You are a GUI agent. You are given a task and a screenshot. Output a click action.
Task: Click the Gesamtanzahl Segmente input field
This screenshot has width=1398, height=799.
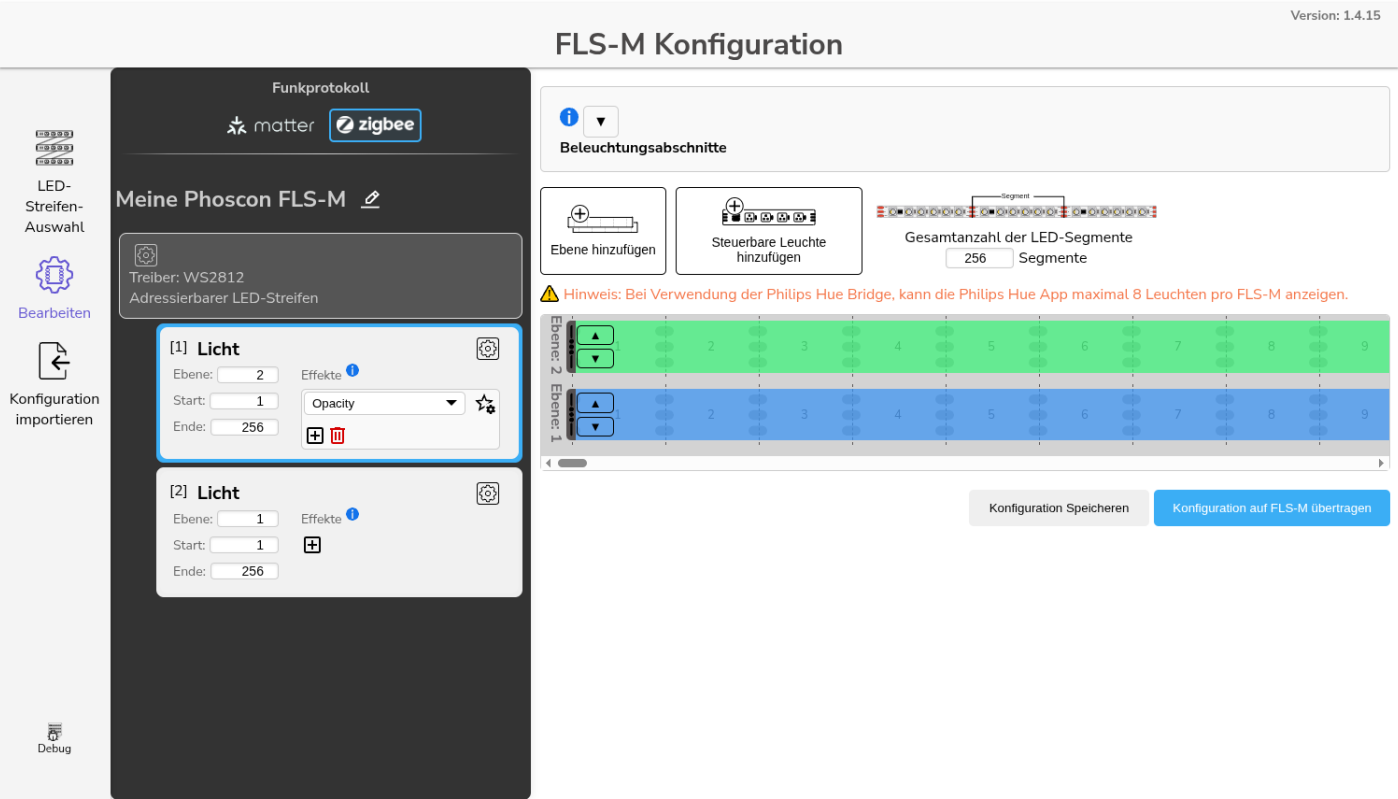coord(978,258)
